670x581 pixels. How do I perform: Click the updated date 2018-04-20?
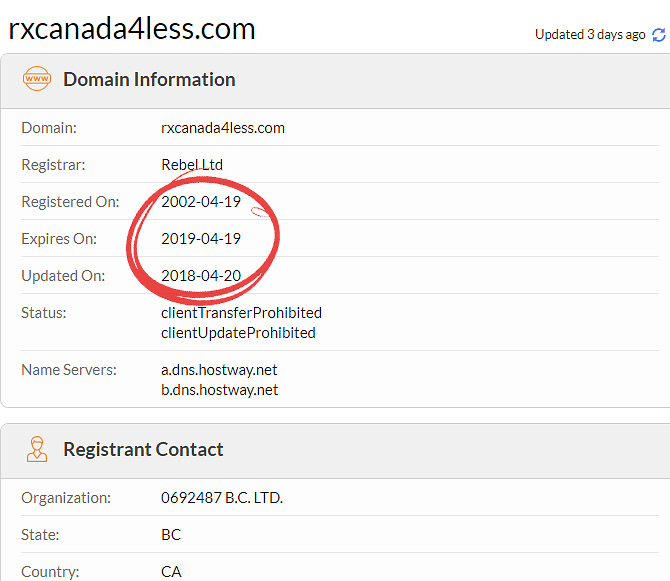pyautogui.click(x=201, y=276)
